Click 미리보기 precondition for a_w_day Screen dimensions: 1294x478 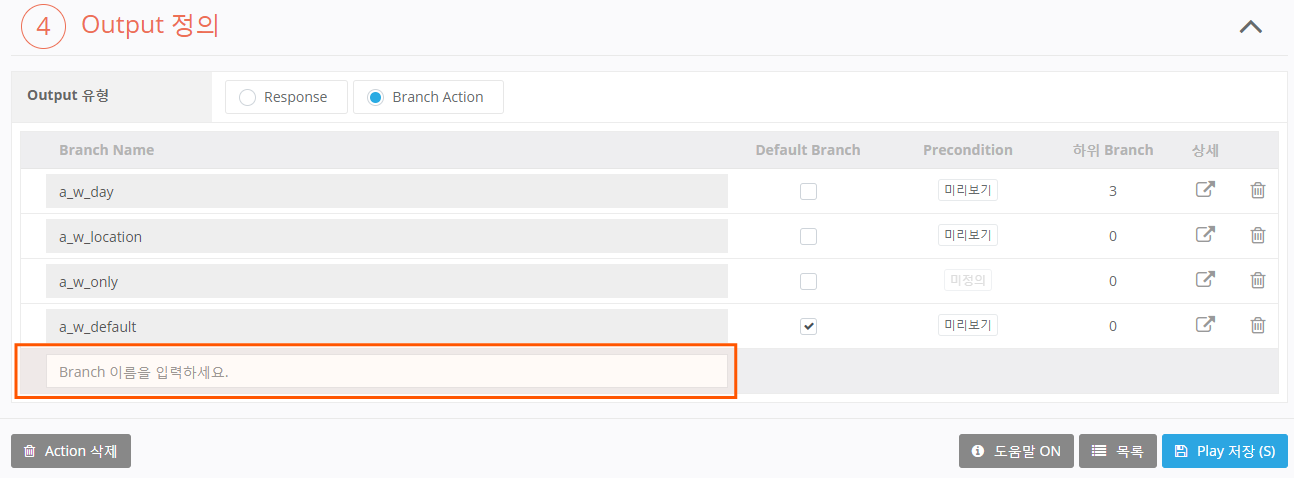[967, 190]
